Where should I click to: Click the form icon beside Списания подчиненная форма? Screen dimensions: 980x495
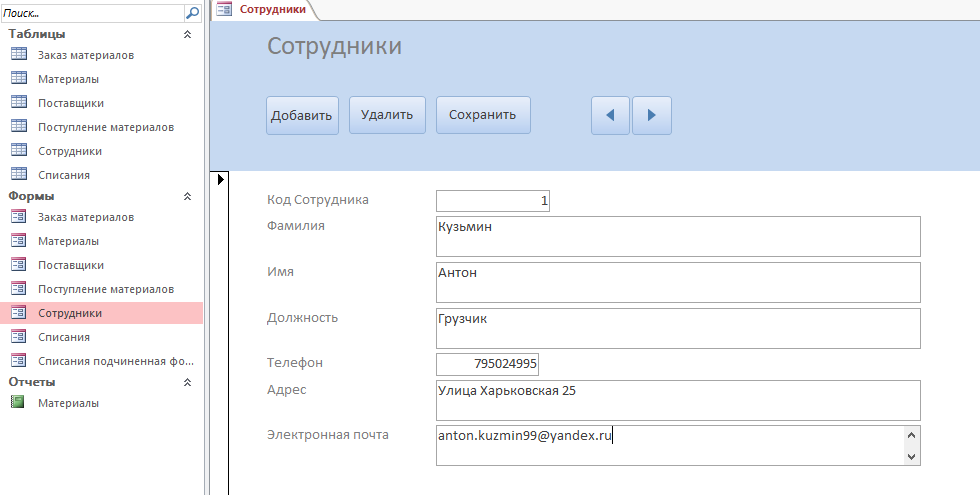tap(19, 360)
